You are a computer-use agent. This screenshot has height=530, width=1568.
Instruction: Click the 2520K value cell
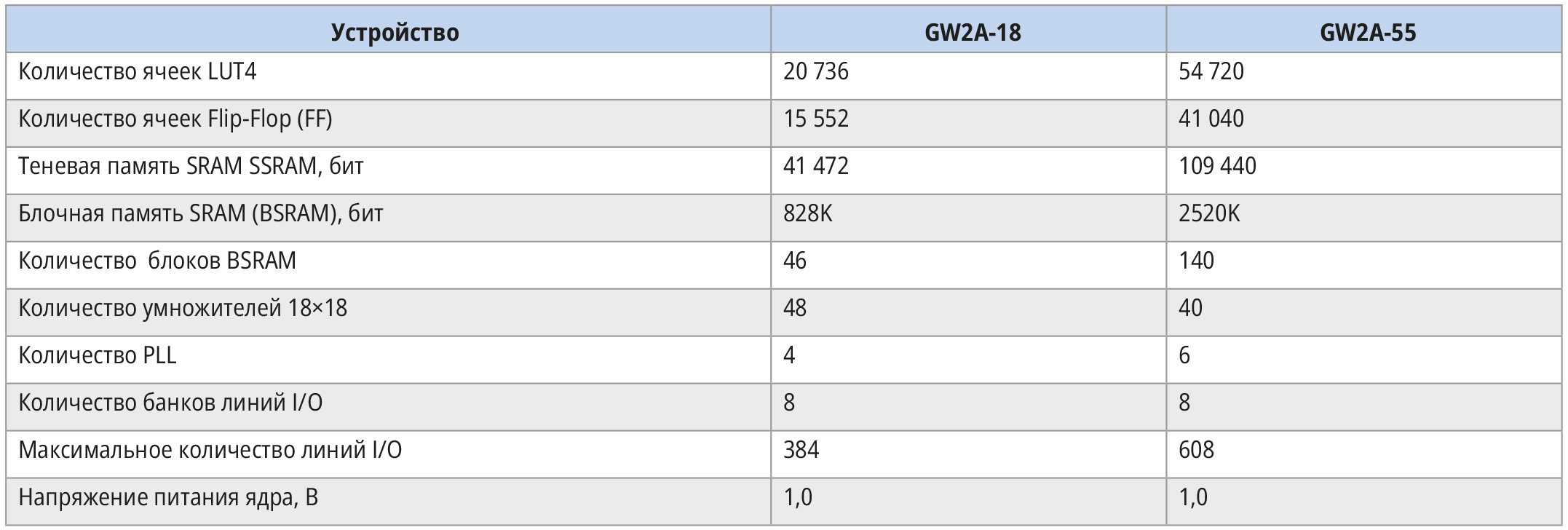point(1209,214)
